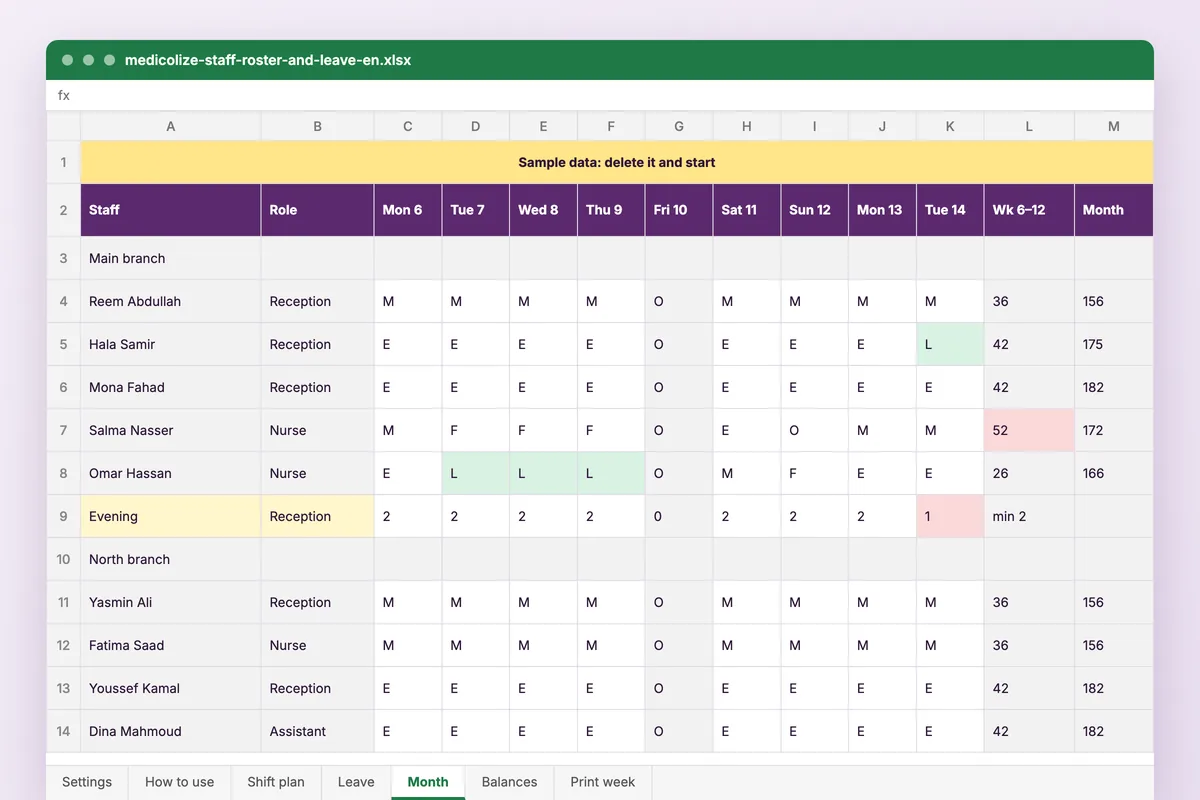Select the Dina Mahmoud cell

(x=171, y=731)
